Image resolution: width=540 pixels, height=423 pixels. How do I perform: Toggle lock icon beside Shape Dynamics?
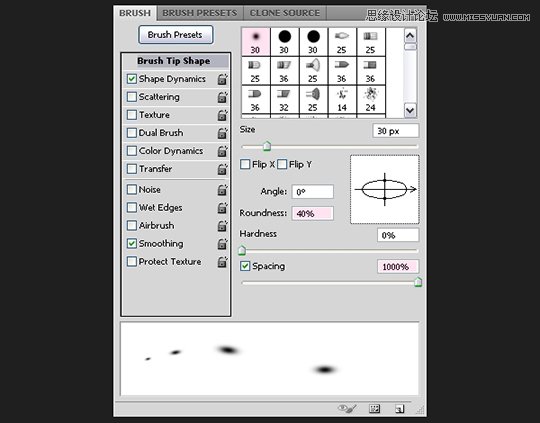coord(222,79)
